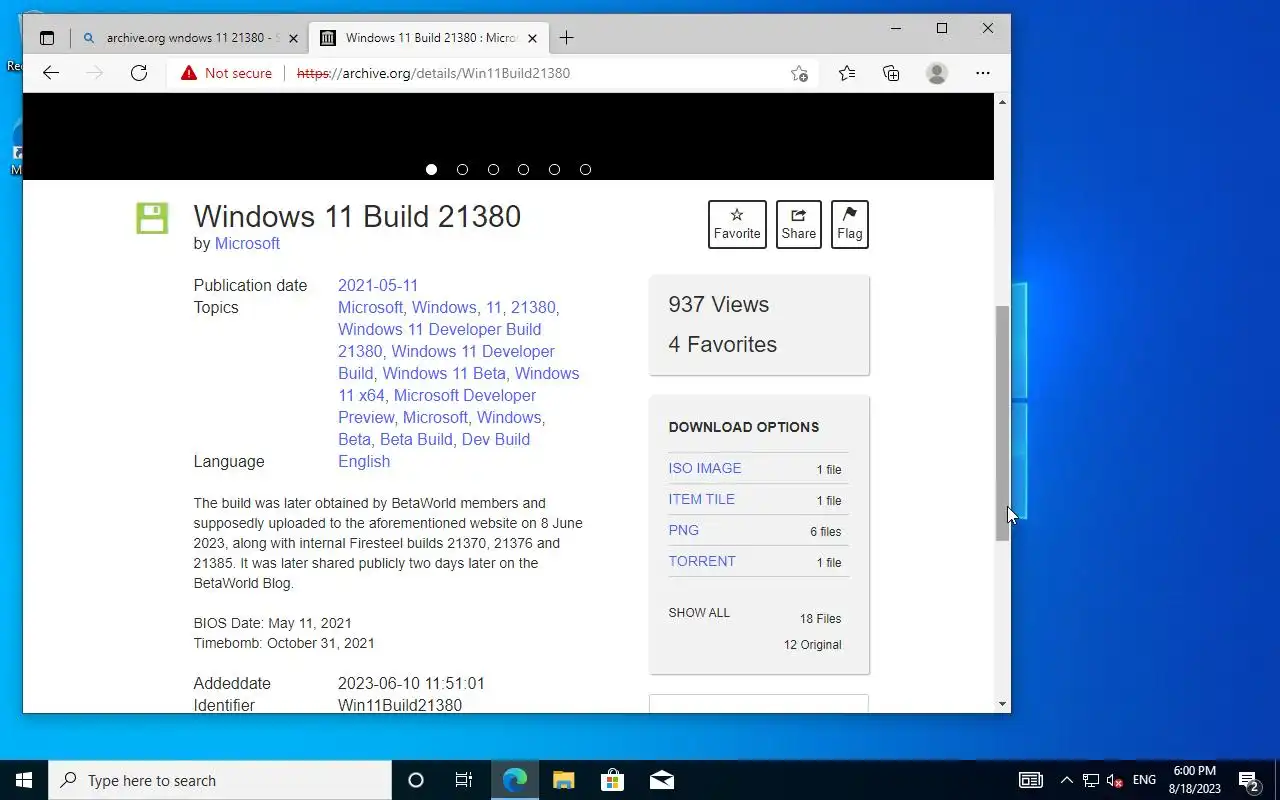Close the archive.org search results tab
The image size is (1280, 800).
click(293, 38)
